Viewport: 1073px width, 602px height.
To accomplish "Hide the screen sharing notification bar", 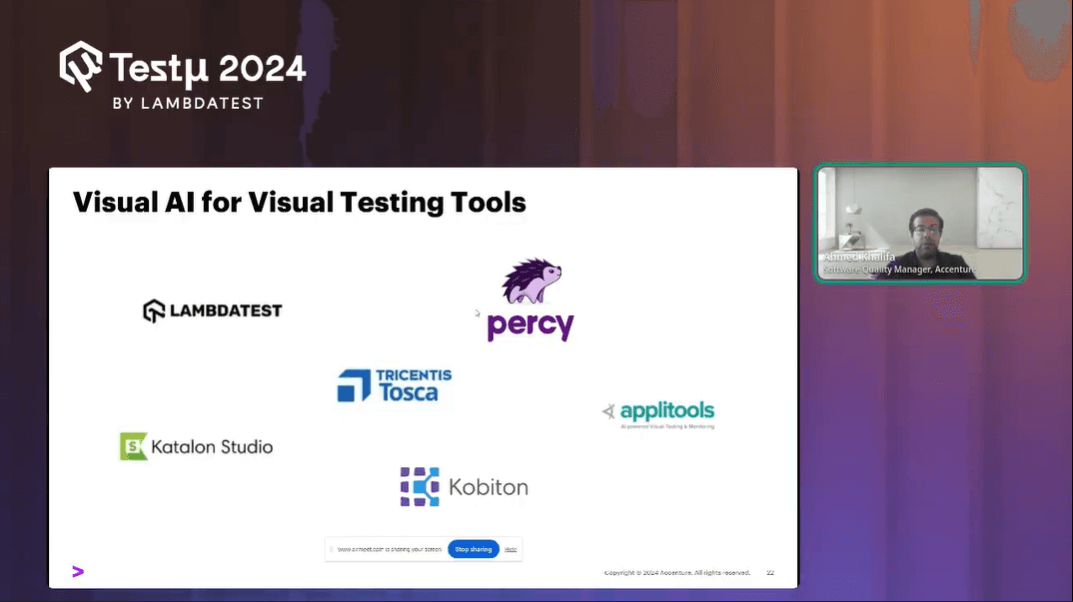I will pos(510,548).
